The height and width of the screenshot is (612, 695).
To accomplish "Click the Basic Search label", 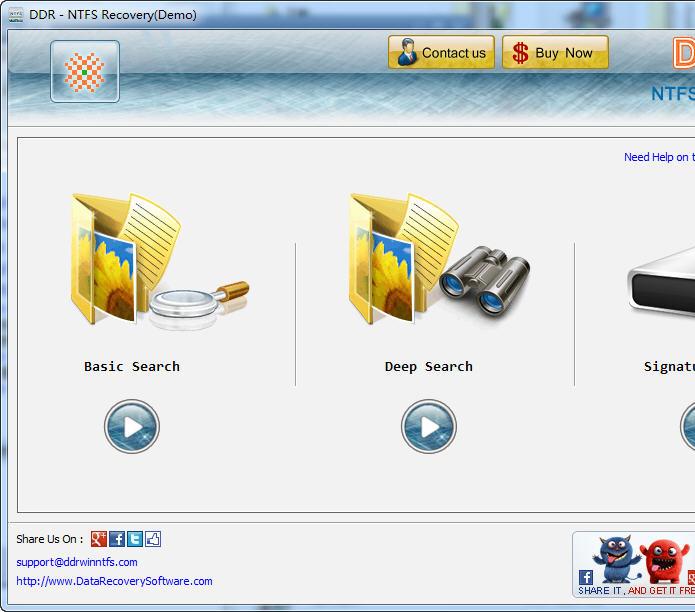I will (x=132, y=366).
